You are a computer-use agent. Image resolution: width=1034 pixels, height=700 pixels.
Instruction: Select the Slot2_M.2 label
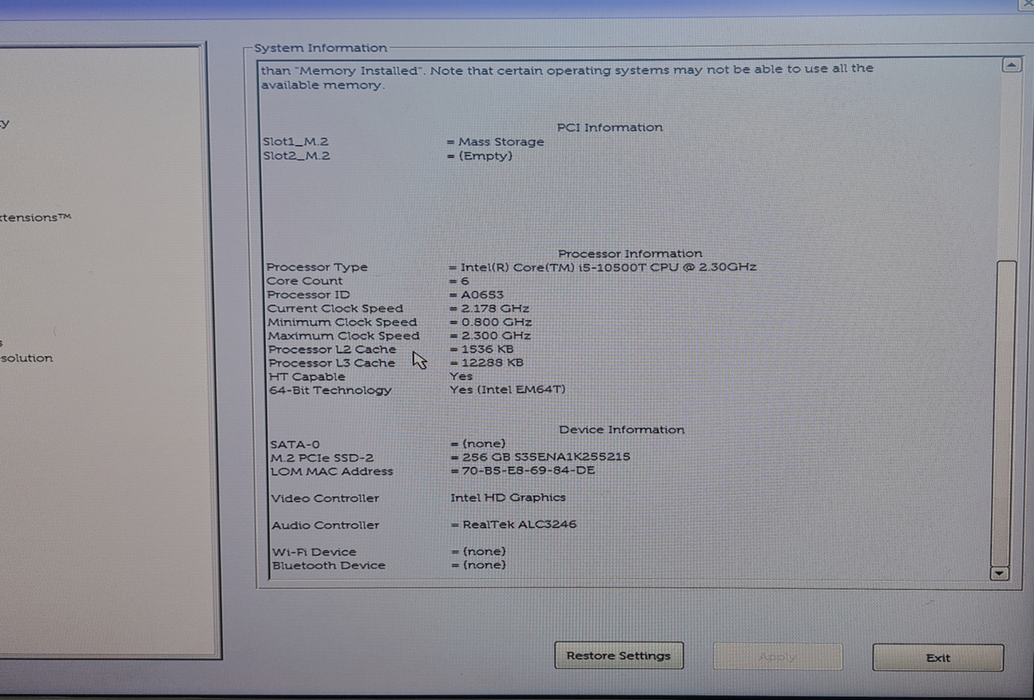click(296, 156)
